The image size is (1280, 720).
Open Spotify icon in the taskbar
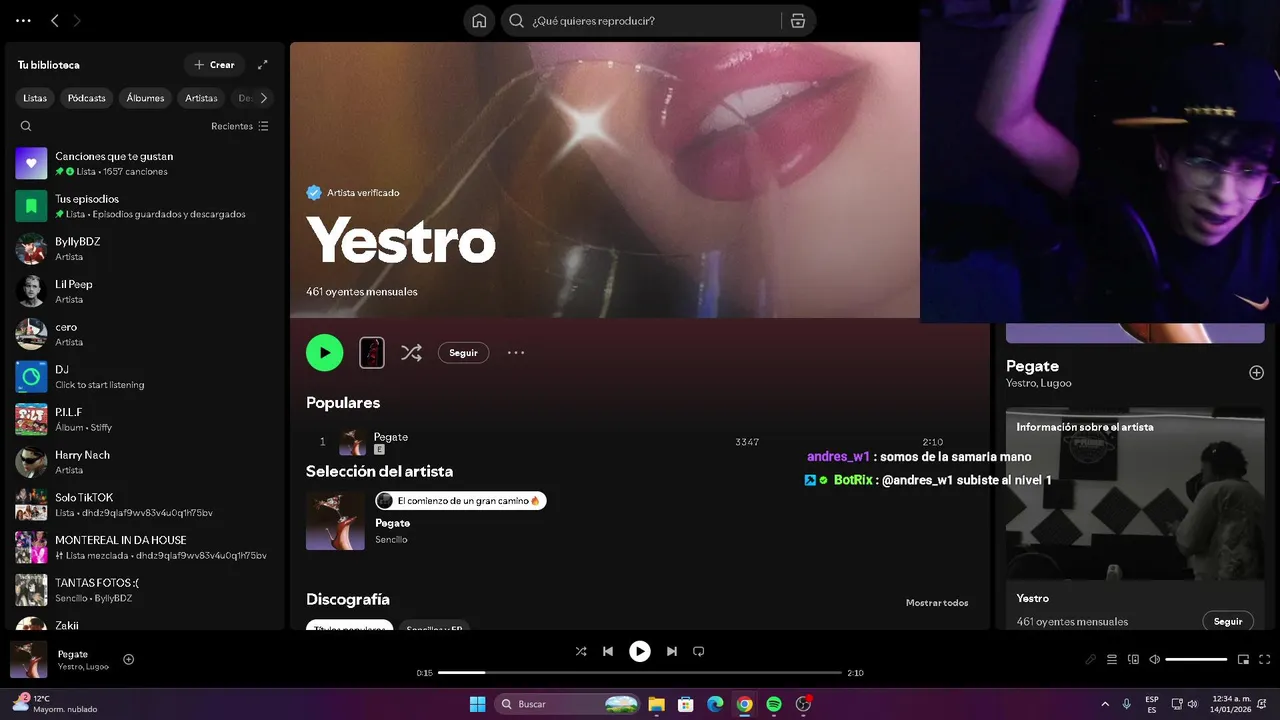[774, 704]
